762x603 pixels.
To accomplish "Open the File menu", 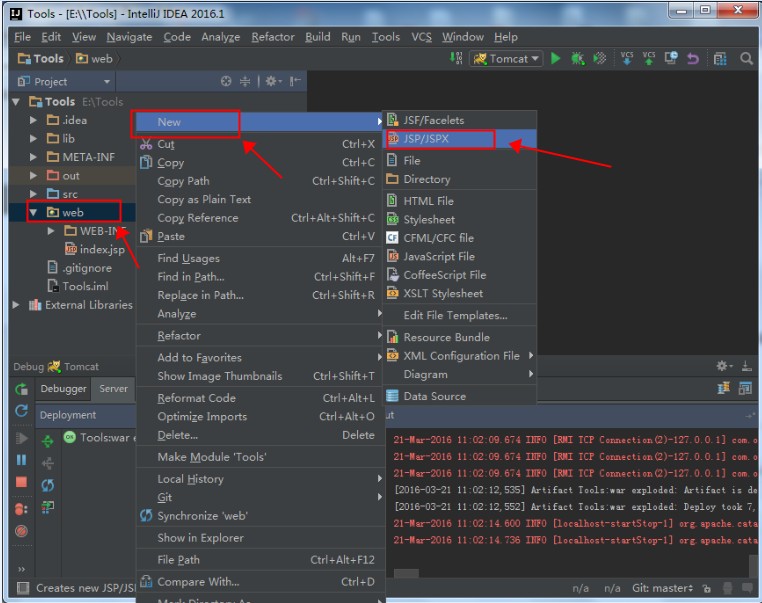I will 22,37.
